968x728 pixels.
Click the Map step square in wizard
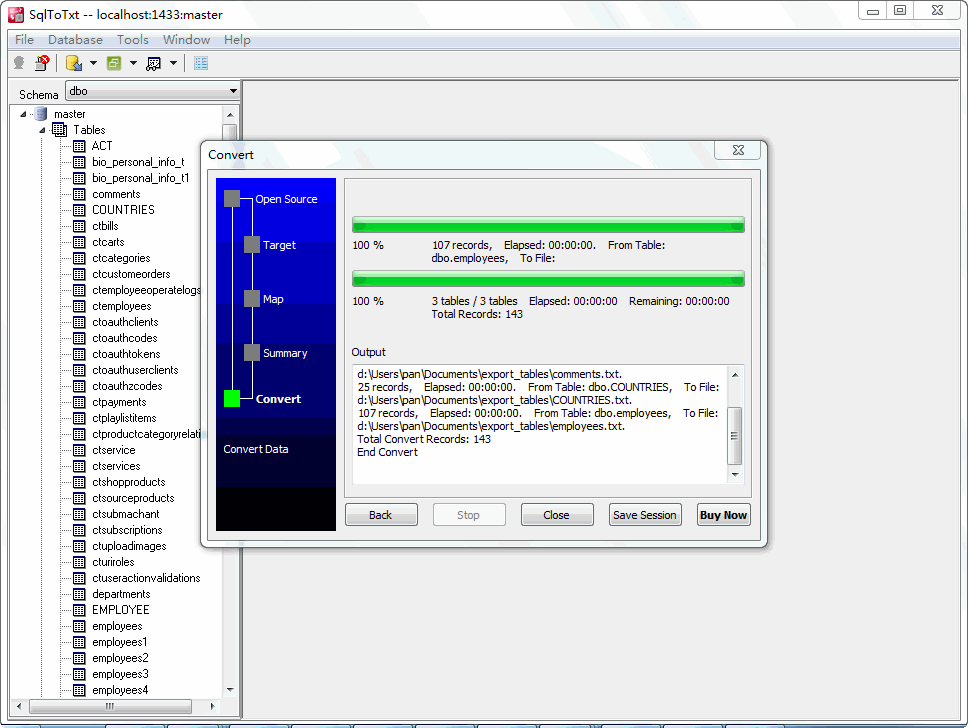[252, 299]
